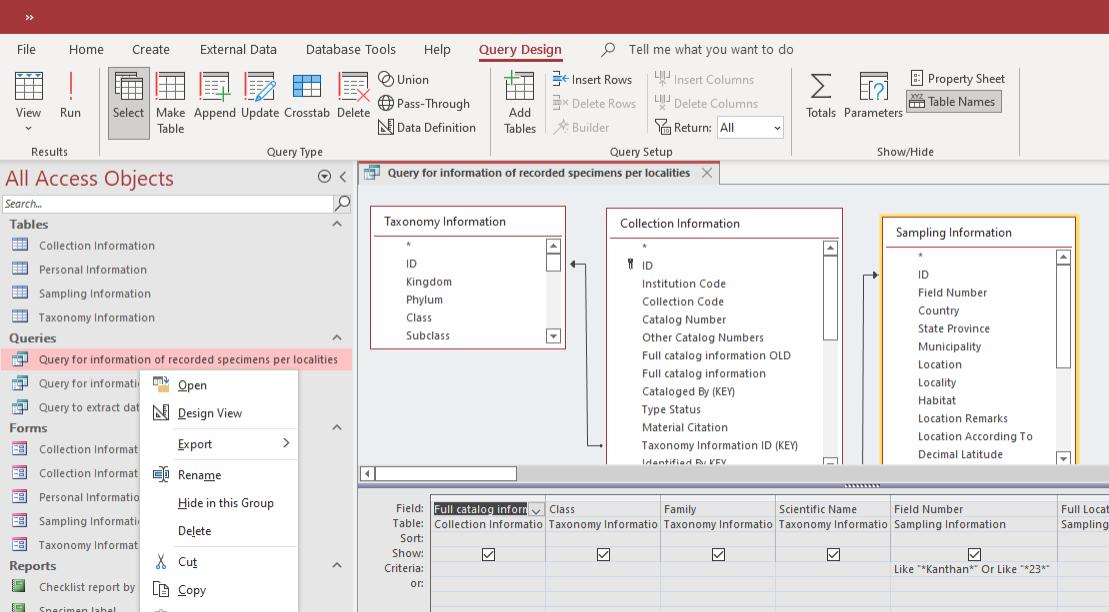Collapse the Queries group
The width and height of the screenshot is (1109, 612).
pos(337,338)
